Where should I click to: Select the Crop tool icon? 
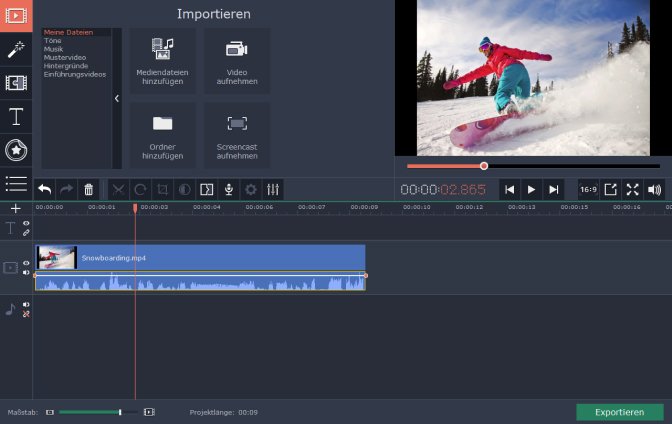pyautogui.click(x=162, y=189)
